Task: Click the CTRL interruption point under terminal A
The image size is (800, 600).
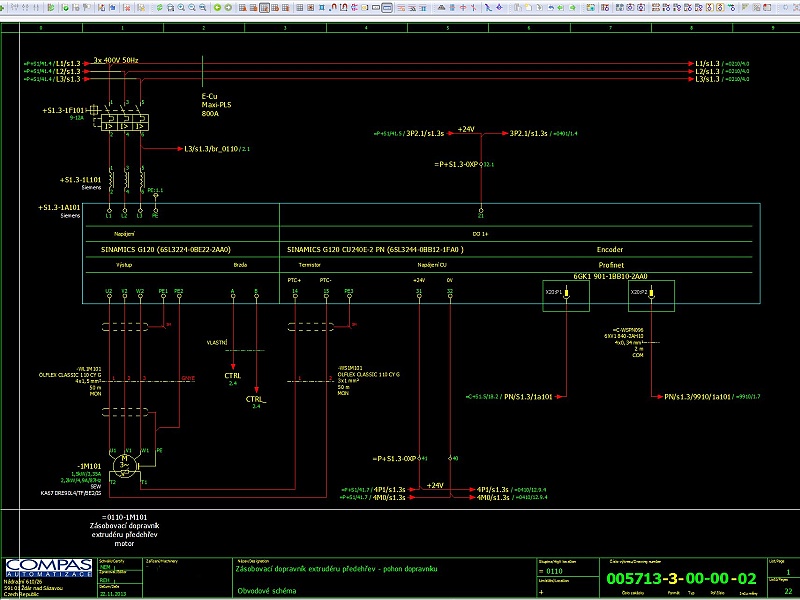Action: 233,376
